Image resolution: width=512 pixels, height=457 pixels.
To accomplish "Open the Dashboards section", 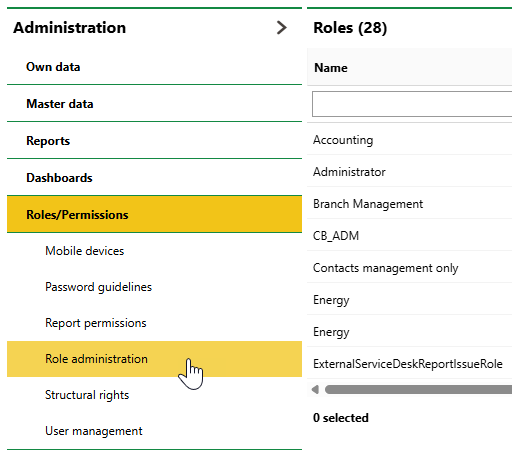I will click(x=154, y=178).
